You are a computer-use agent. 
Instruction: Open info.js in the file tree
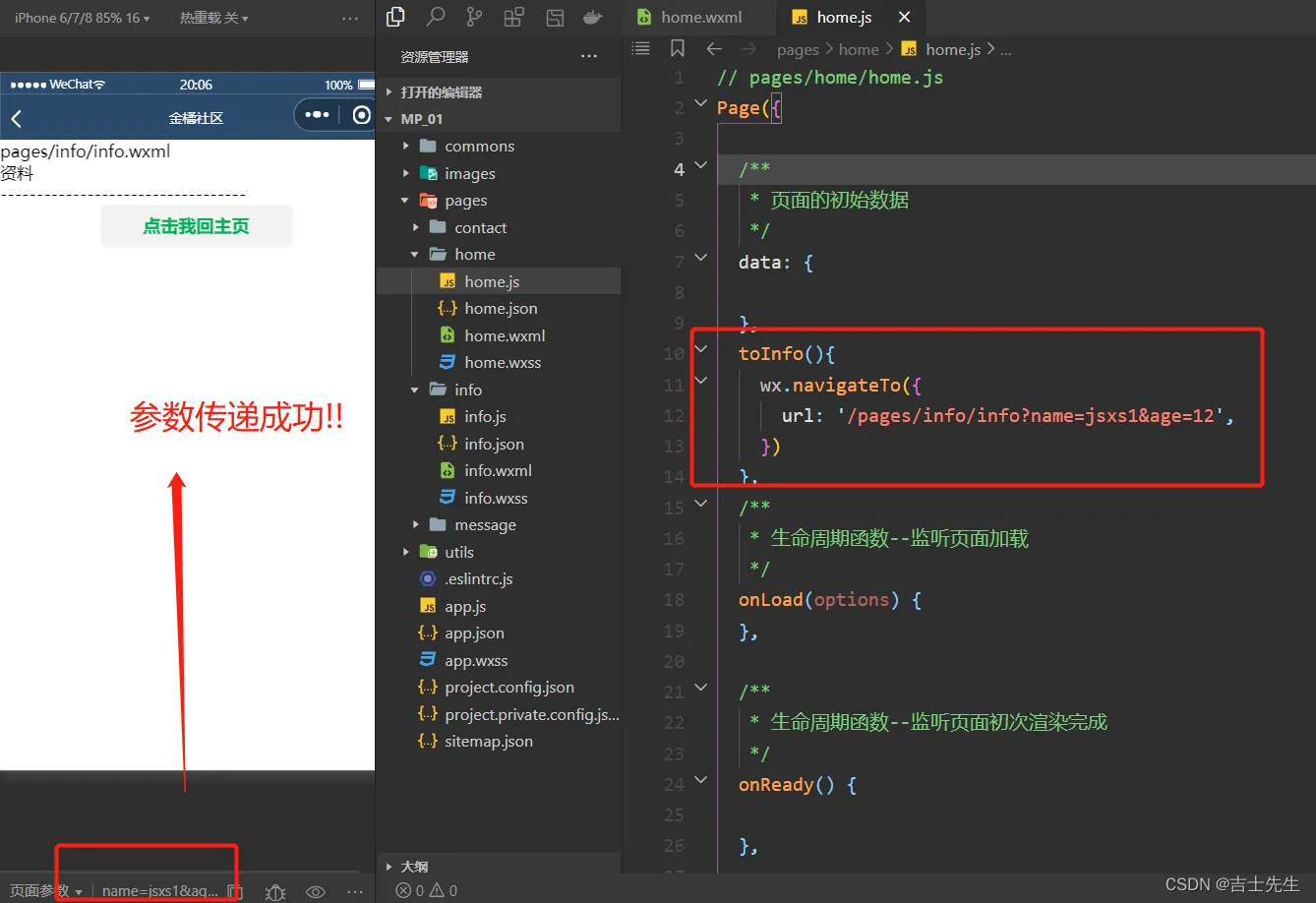[499, 416]
